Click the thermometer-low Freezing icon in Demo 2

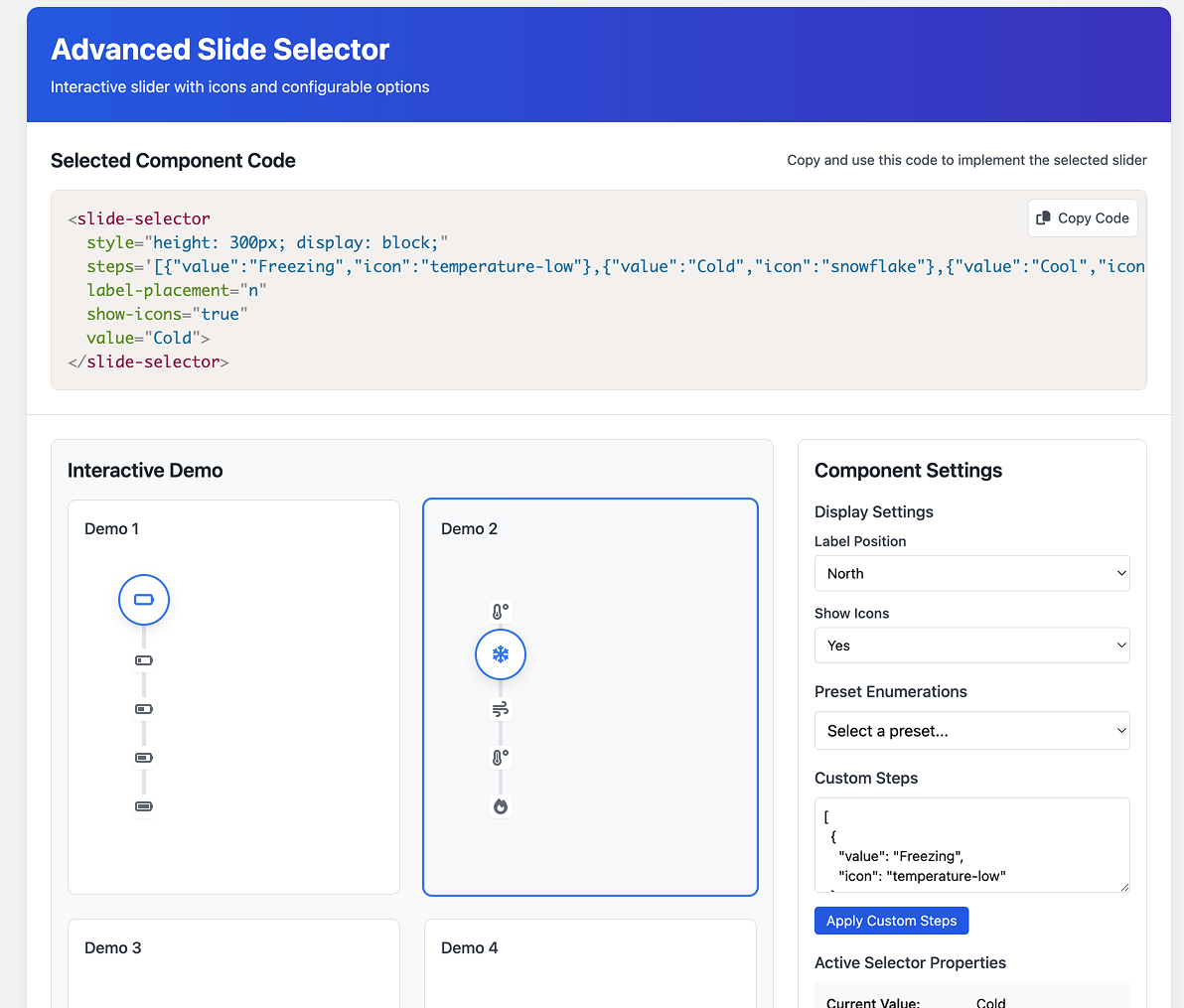(500, 611)
